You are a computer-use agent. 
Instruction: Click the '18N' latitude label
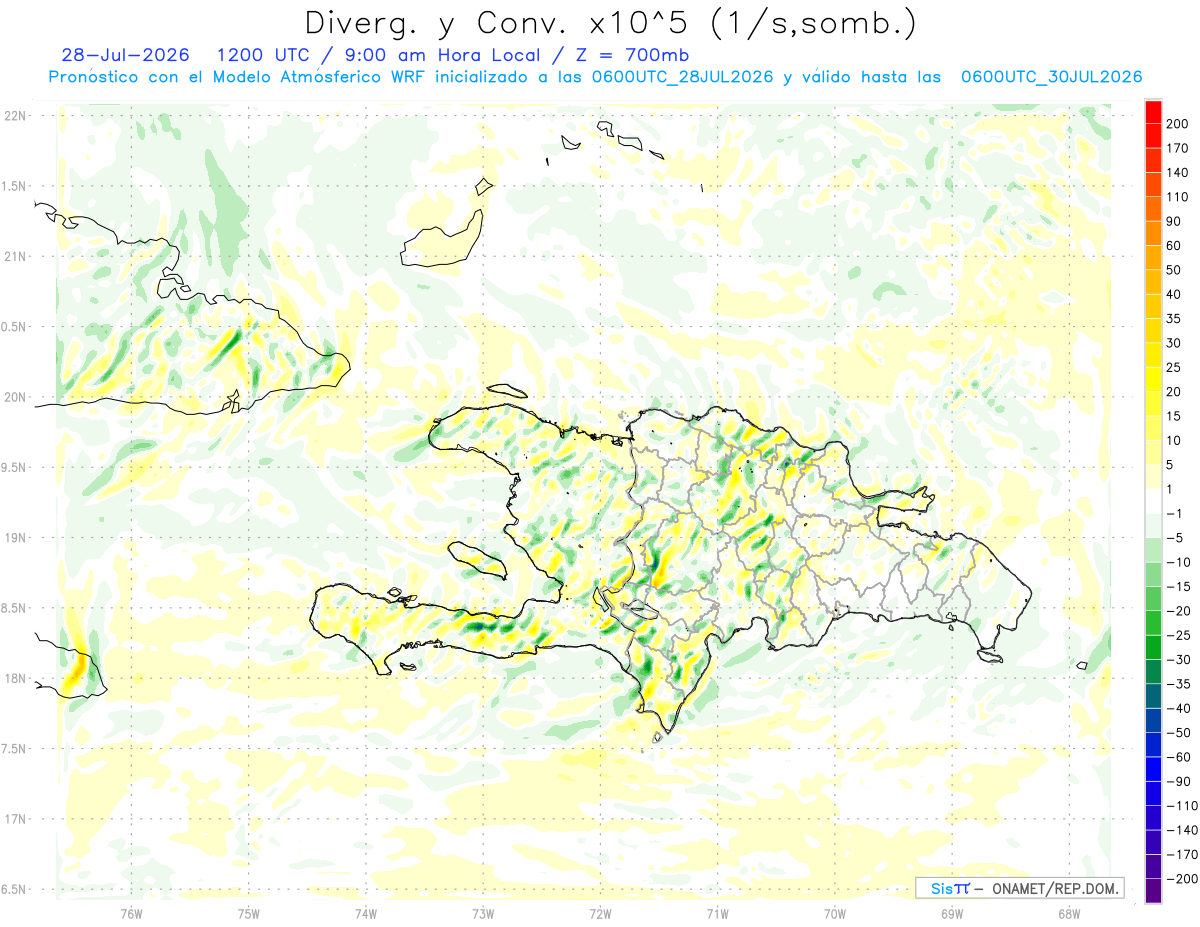point(15,678)
